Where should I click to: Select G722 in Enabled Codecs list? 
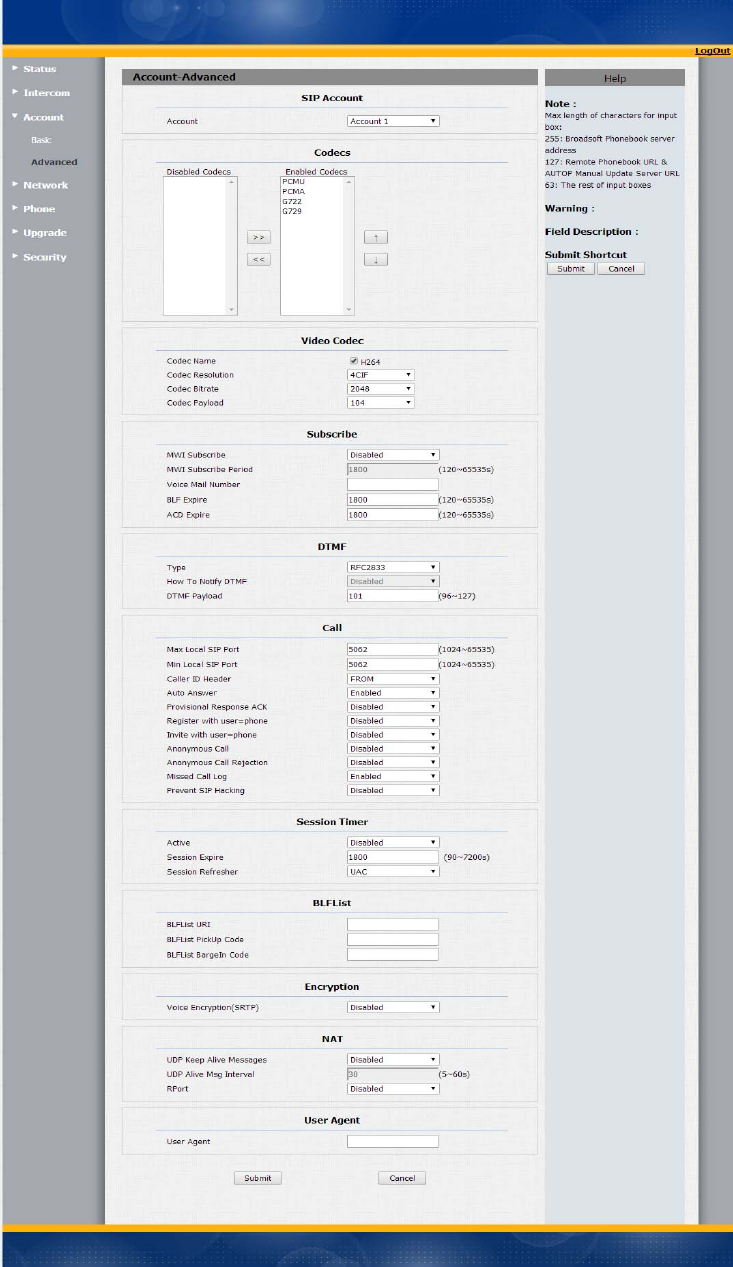[292, 202]
